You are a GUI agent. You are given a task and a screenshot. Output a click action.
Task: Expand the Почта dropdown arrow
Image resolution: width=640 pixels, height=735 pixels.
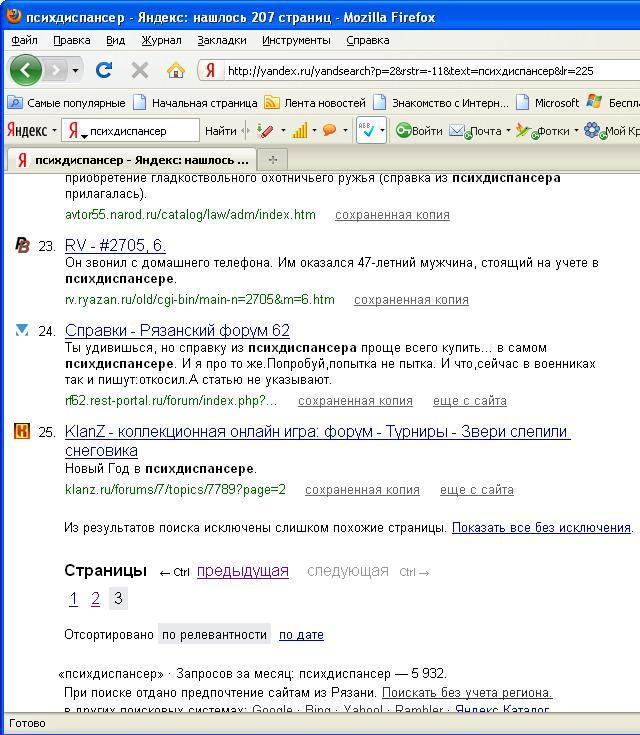click(x=508, y=130)
